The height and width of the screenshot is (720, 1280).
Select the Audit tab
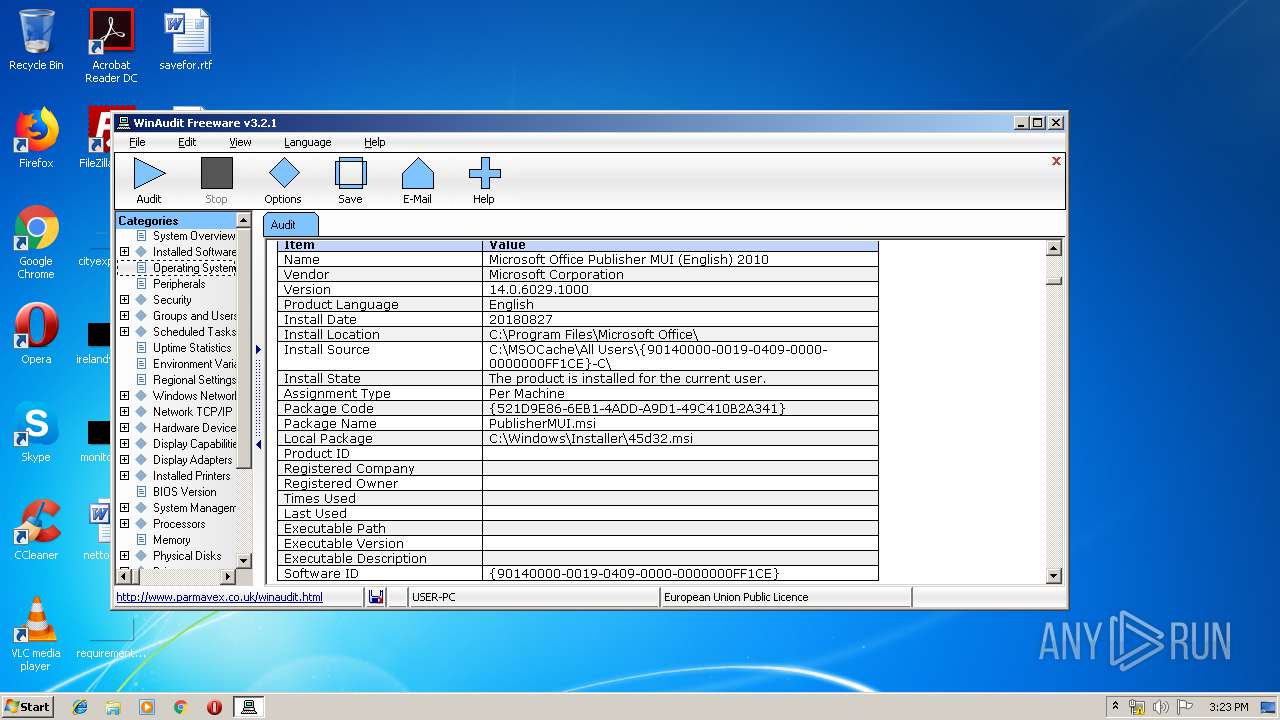pos(290,225)
